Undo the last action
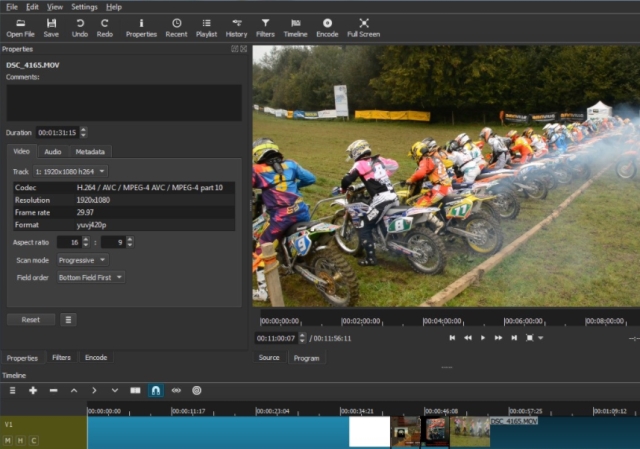640x449 pixels. click(x=80, y=28)
